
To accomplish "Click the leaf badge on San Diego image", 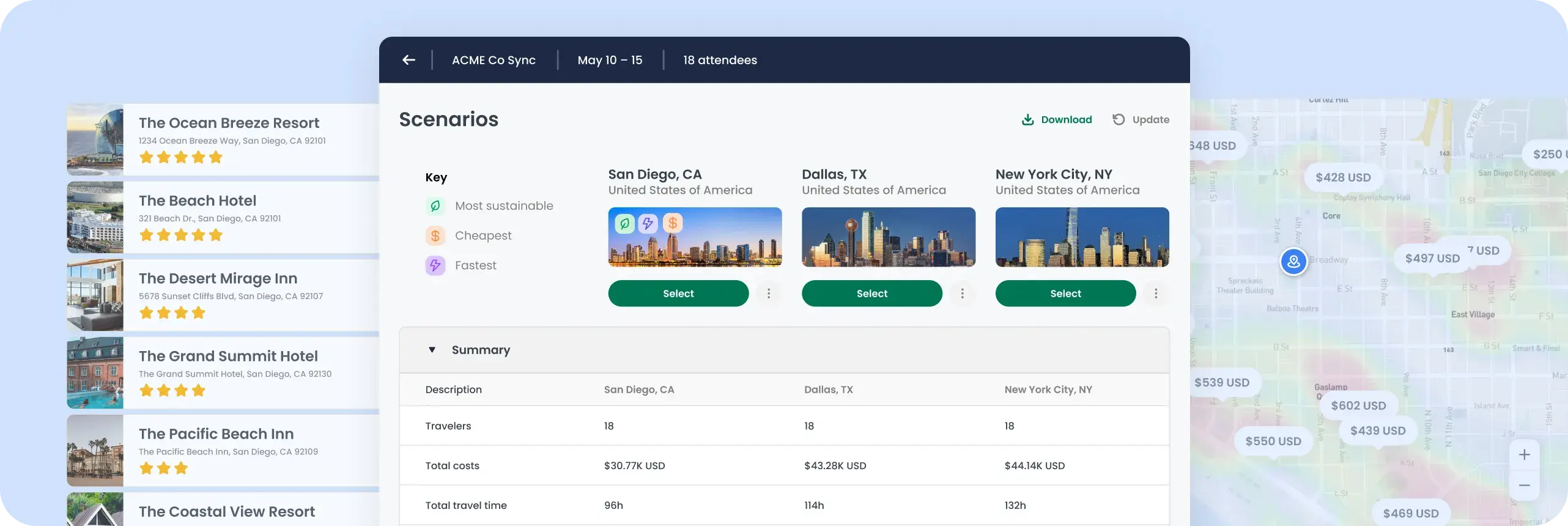I will click(624, 223).
